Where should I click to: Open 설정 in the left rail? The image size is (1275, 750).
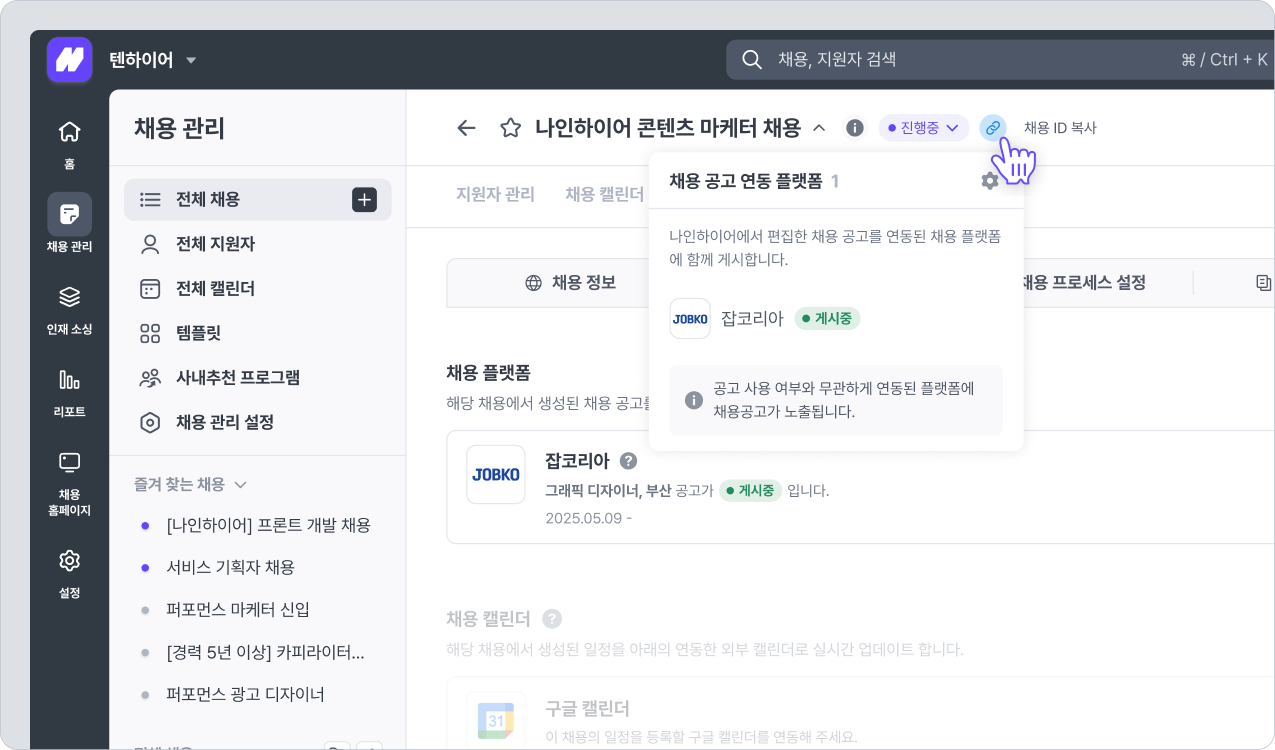pyautogui.click(x=69, y=573)
